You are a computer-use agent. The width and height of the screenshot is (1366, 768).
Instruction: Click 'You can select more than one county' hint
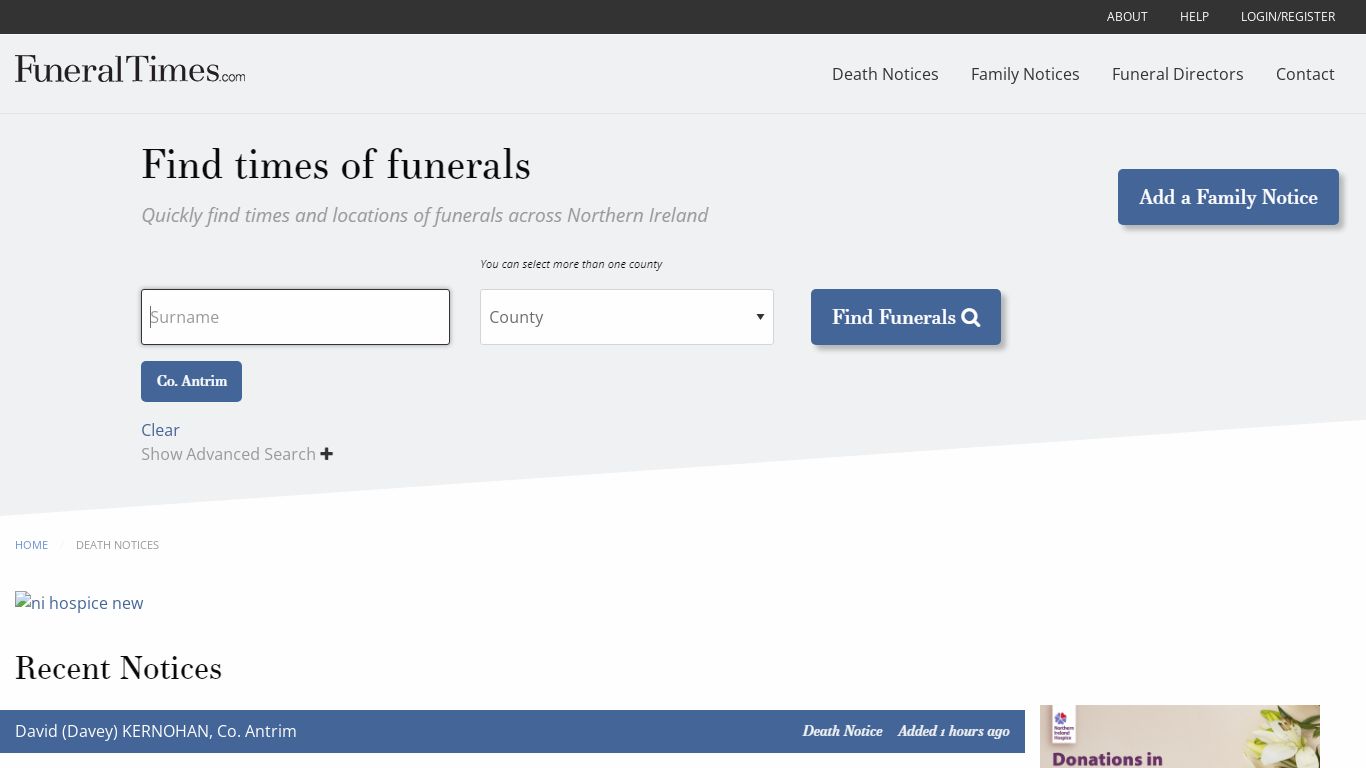click(x=571, y=264)
